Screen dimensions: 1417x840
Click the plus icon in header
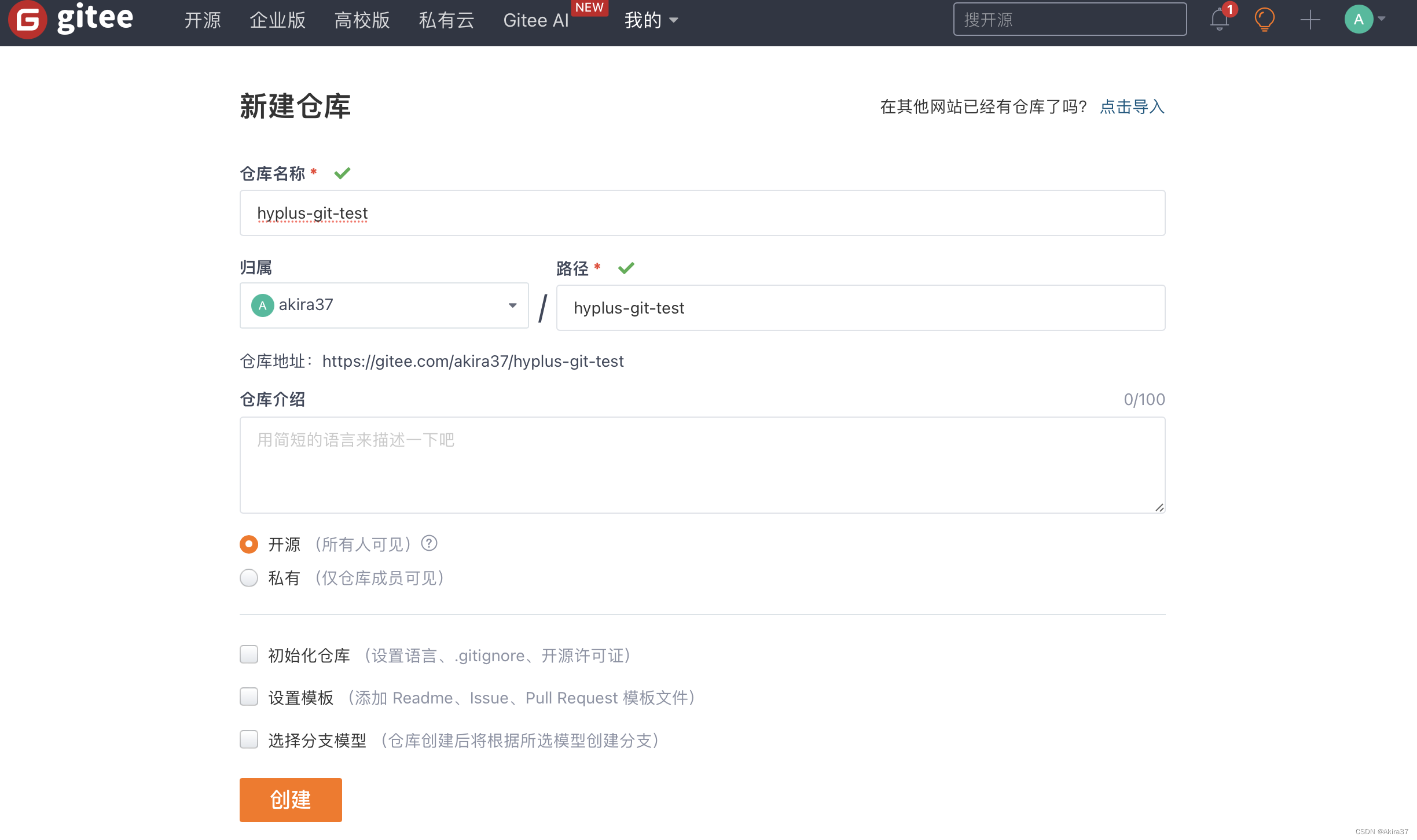pyautogui.click(x=1310, y=20)
